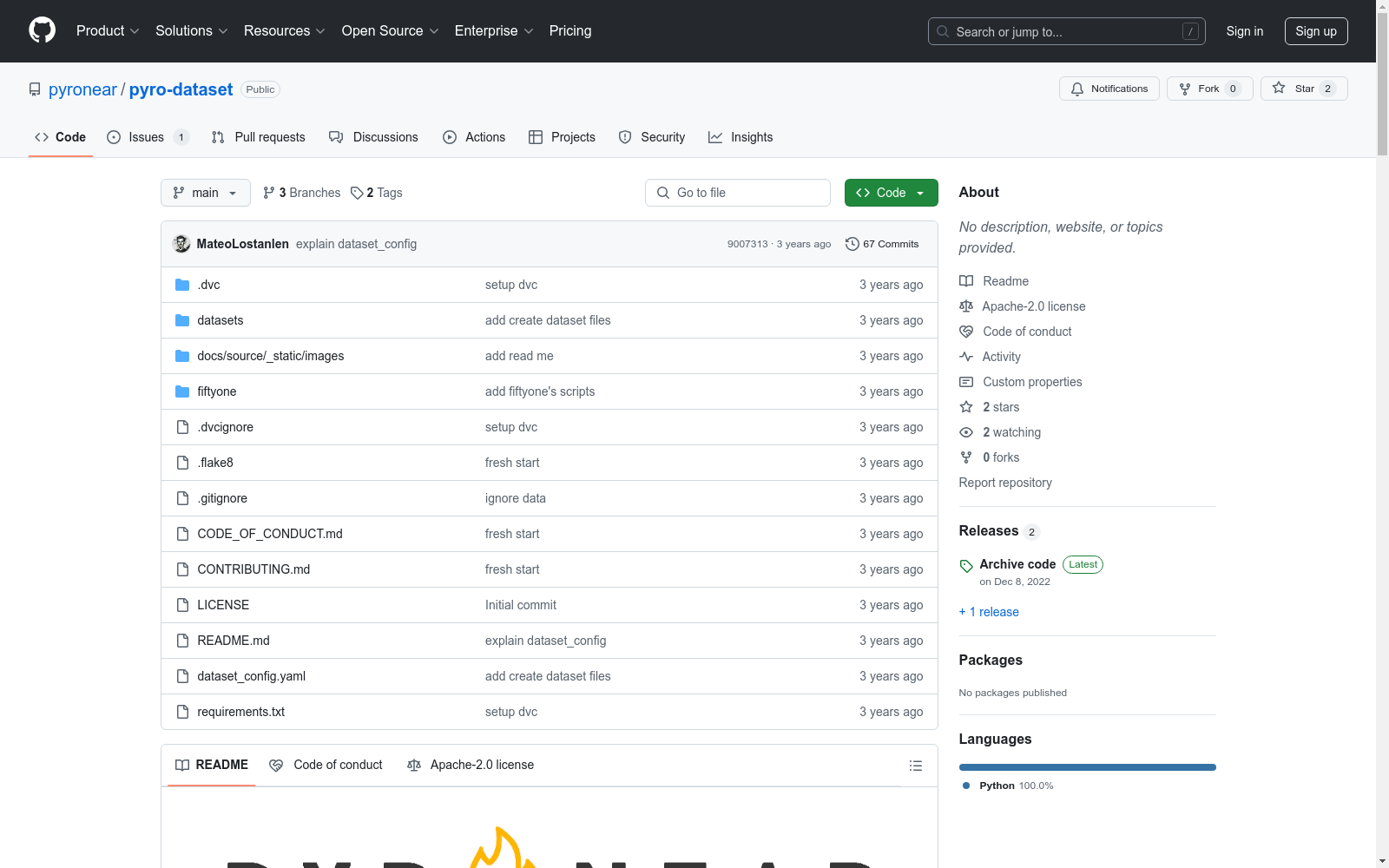Image resolution: width=1389 pixels, height=868 pixels.
Task: Click the .dvc folder icon
Action: (182, 285)
